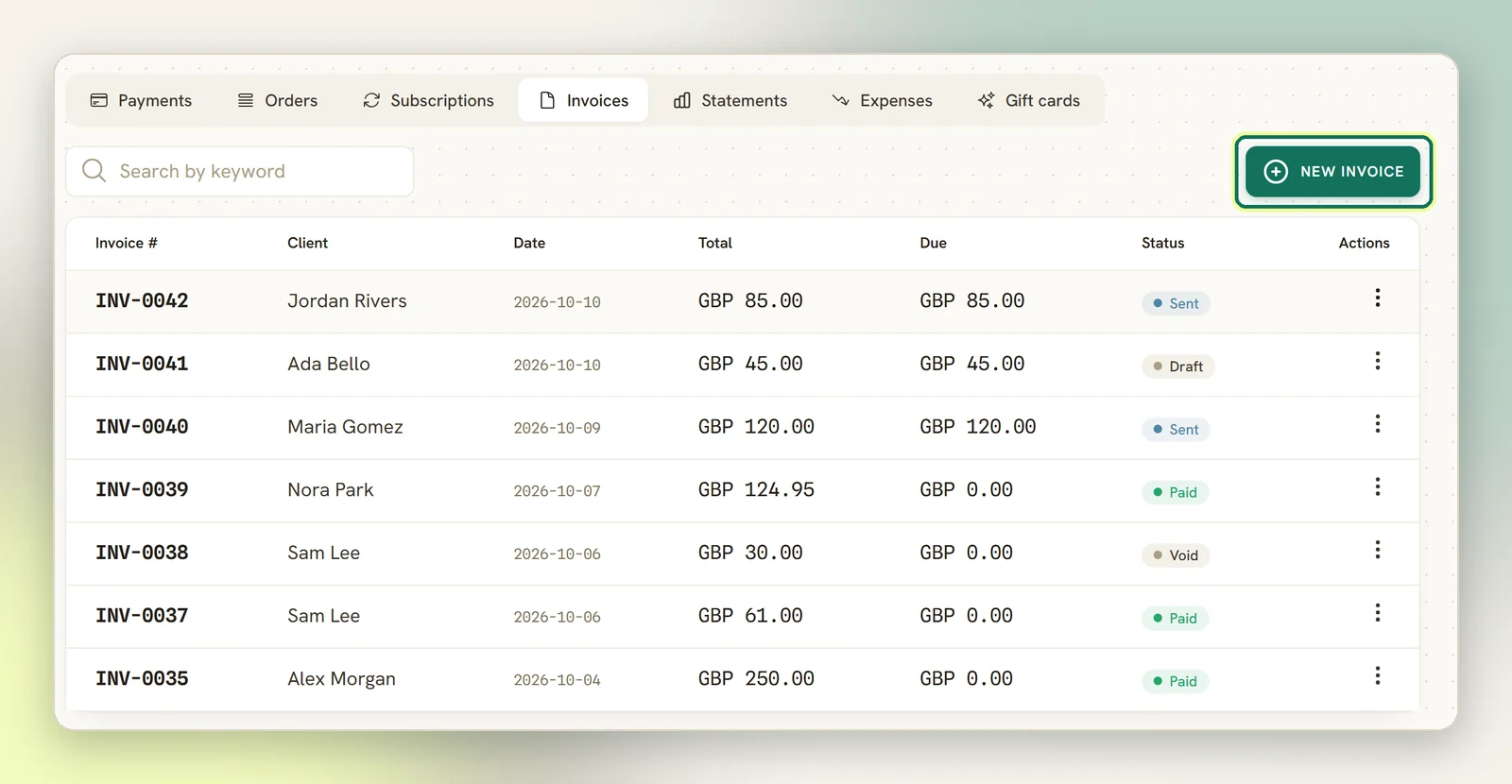Create a new invoice
Viewport: 1512px width, 784px height.
(x=1332, y=171)
